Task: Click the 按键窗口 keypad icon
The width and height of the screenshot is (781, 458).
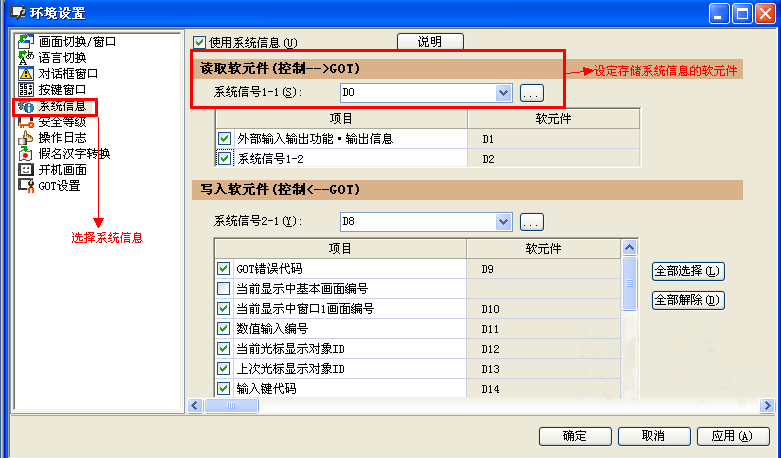Action: tap(26, 90)
